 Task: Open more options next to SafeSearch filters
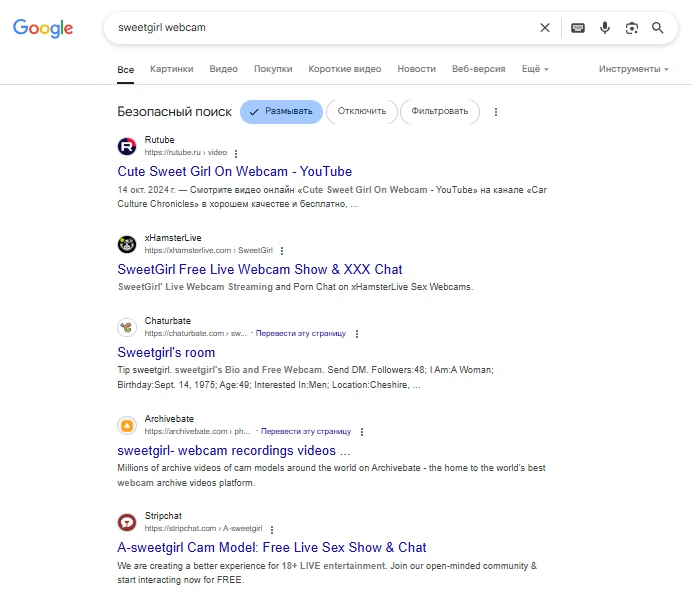click(496, 112)
